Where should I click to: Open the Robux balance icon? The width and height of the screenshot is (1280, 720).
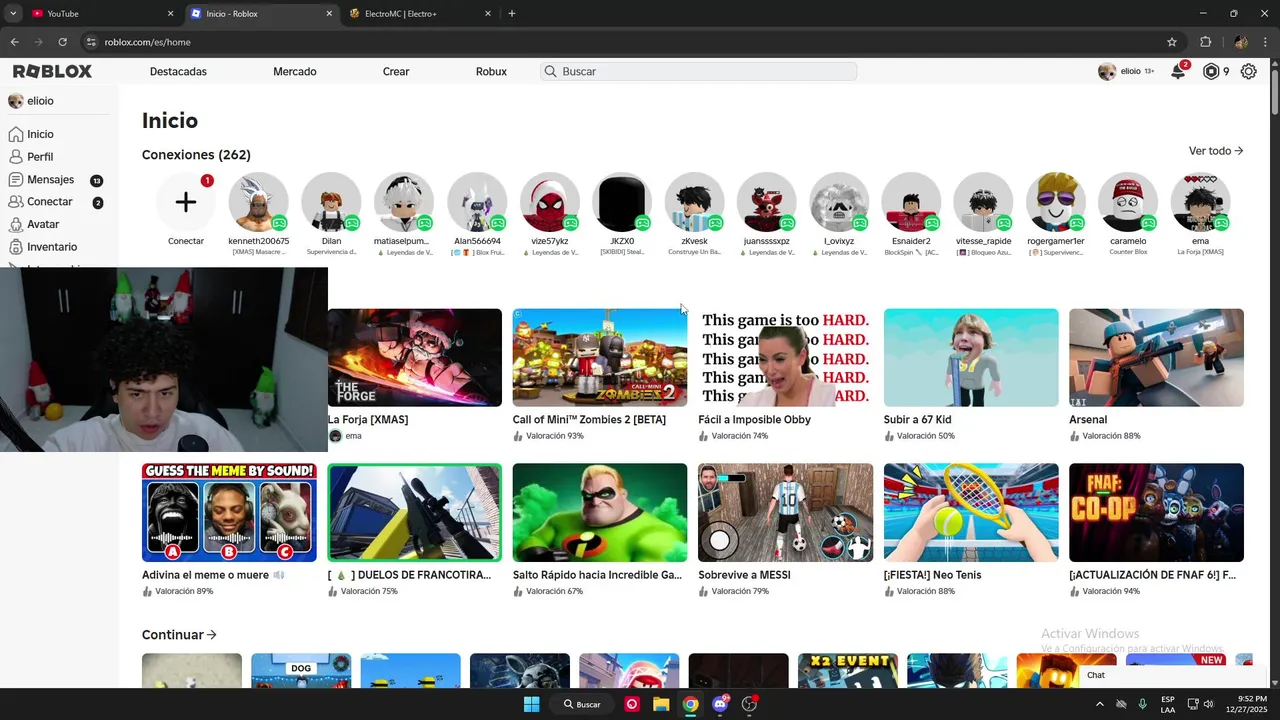coord(1211,71)
